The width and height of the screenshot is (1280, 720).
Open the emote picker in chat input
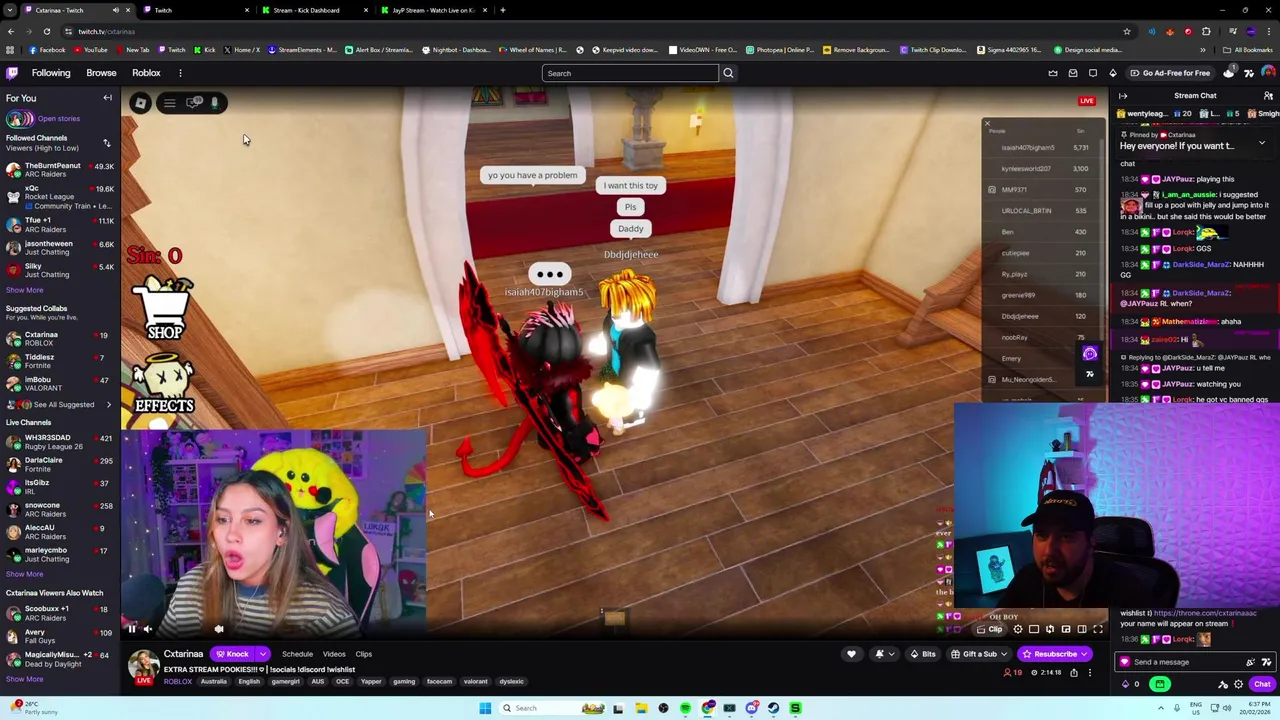pyautogui.click(x=1266, y=662)
